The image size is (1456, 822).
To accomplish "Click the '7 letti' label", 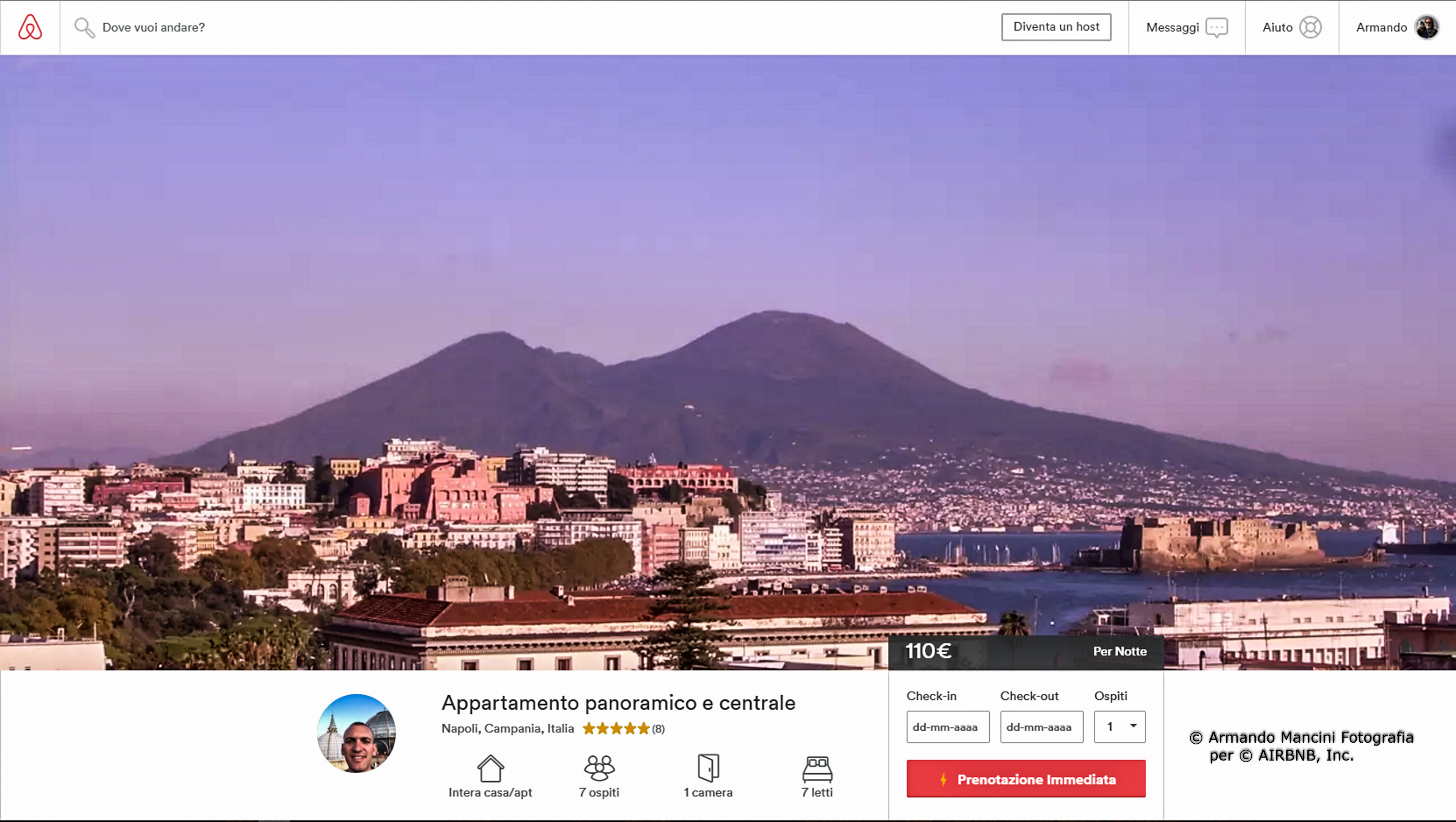I will tap(817, 793).
